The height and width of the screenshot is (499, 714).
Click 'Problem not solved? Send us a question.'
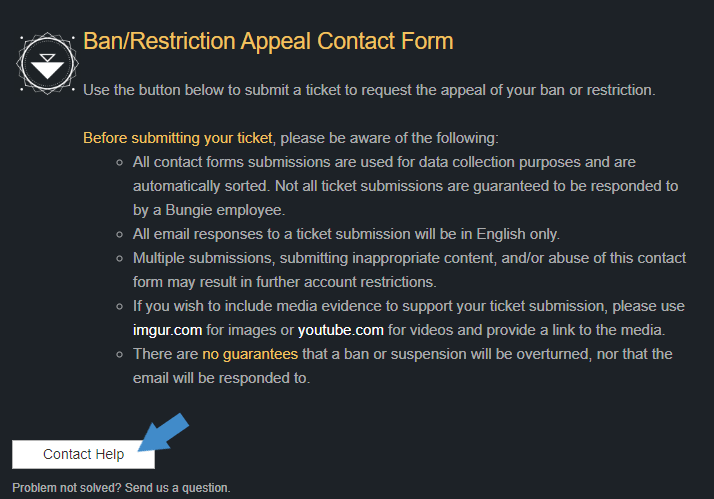(x=121, y=488)
